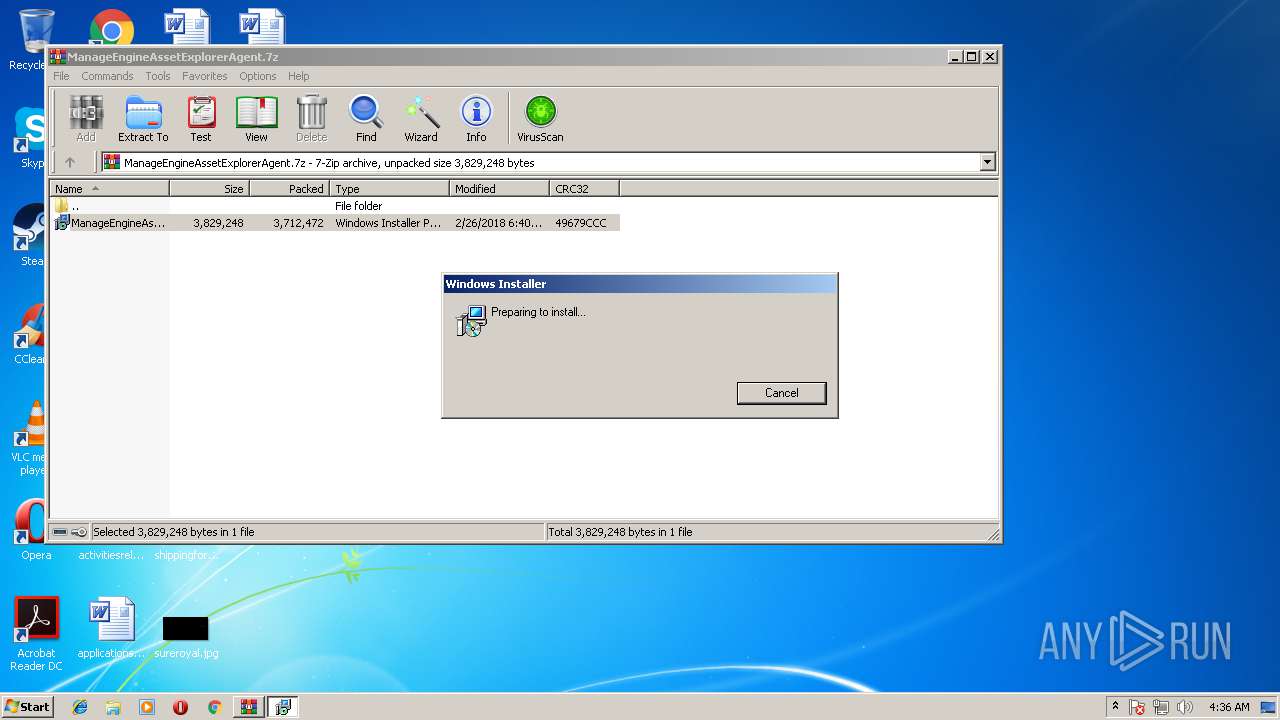Image resolution: width=1280 pixels, height=720 pixels.
Task: Sort by Size column header
Action: pyautogui.click(x=209, y=189)
